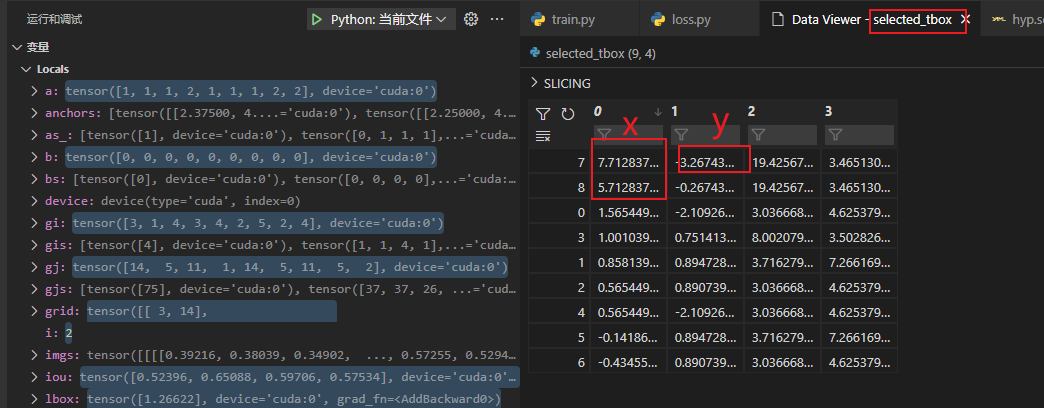
Task: Select cell 3.465130... in row 8
Action: point(860,187)
